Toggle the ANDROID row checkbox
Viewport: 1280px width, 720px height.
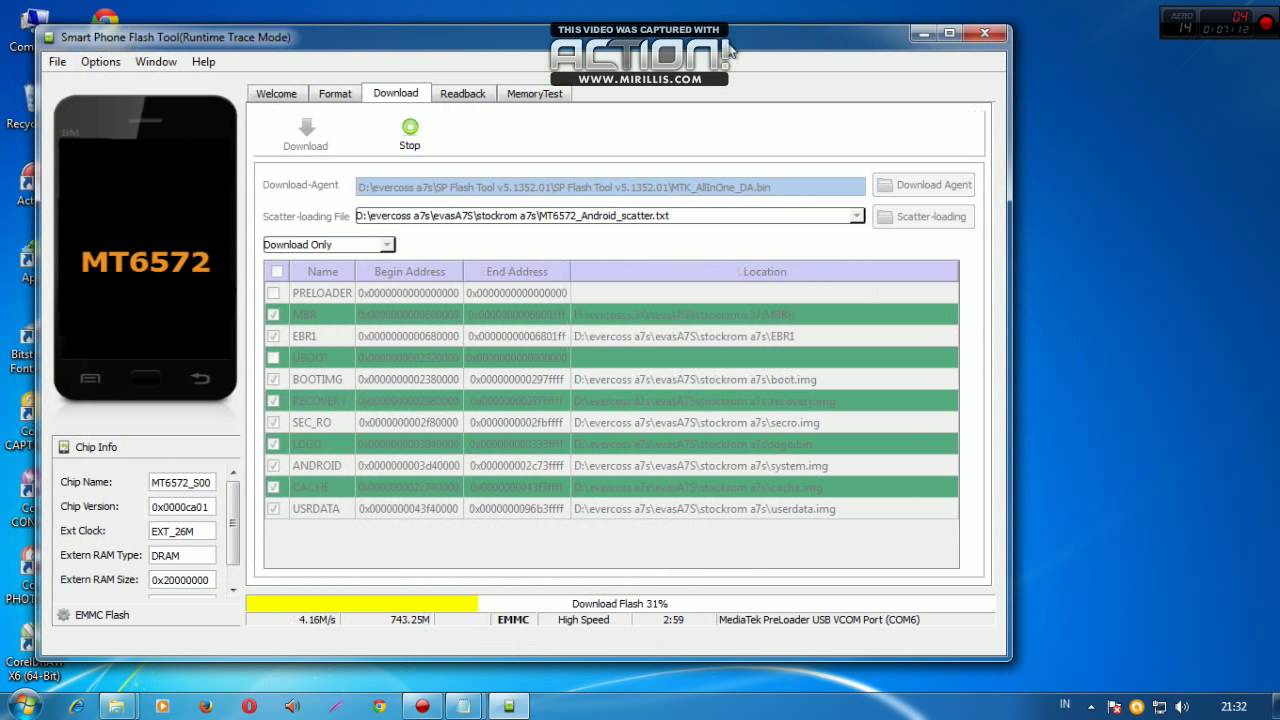click(x=274, y=465)
